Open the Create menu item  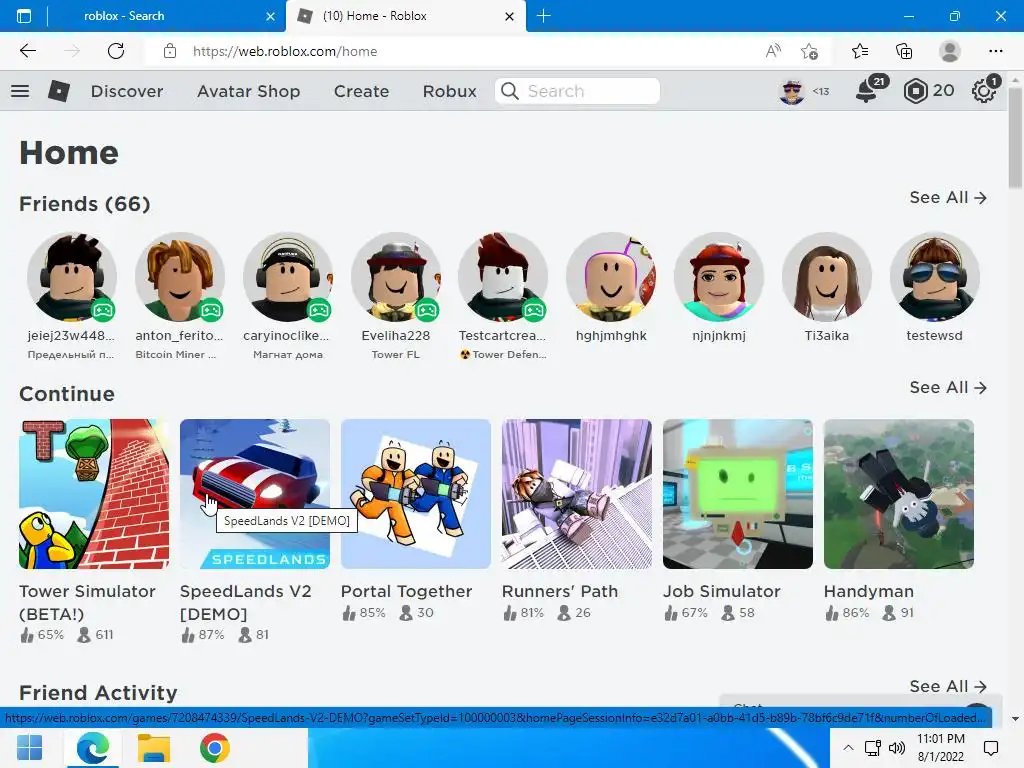[361, 91]
